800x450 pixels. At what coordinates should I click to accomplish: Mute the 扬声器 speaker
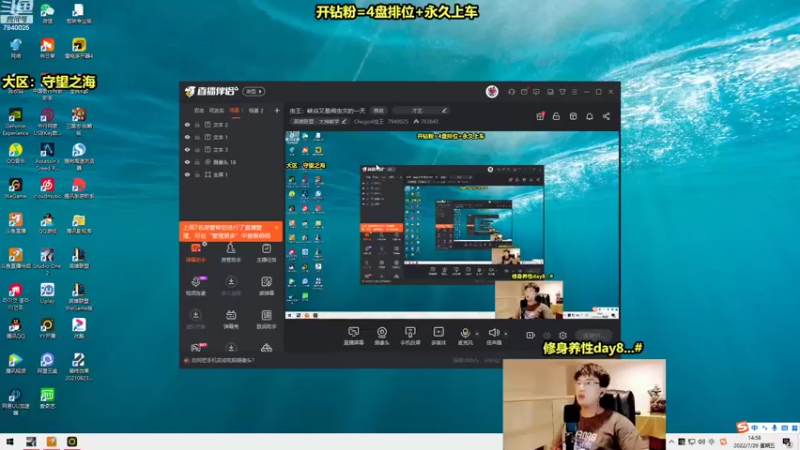point(493,336)
